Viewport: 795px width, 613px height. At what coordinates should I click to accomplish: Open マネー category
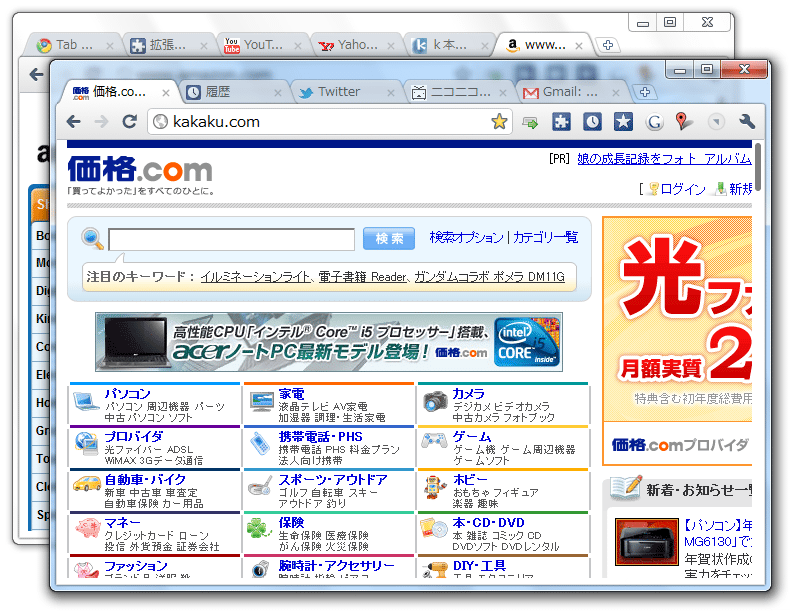(x=122, y=523)
